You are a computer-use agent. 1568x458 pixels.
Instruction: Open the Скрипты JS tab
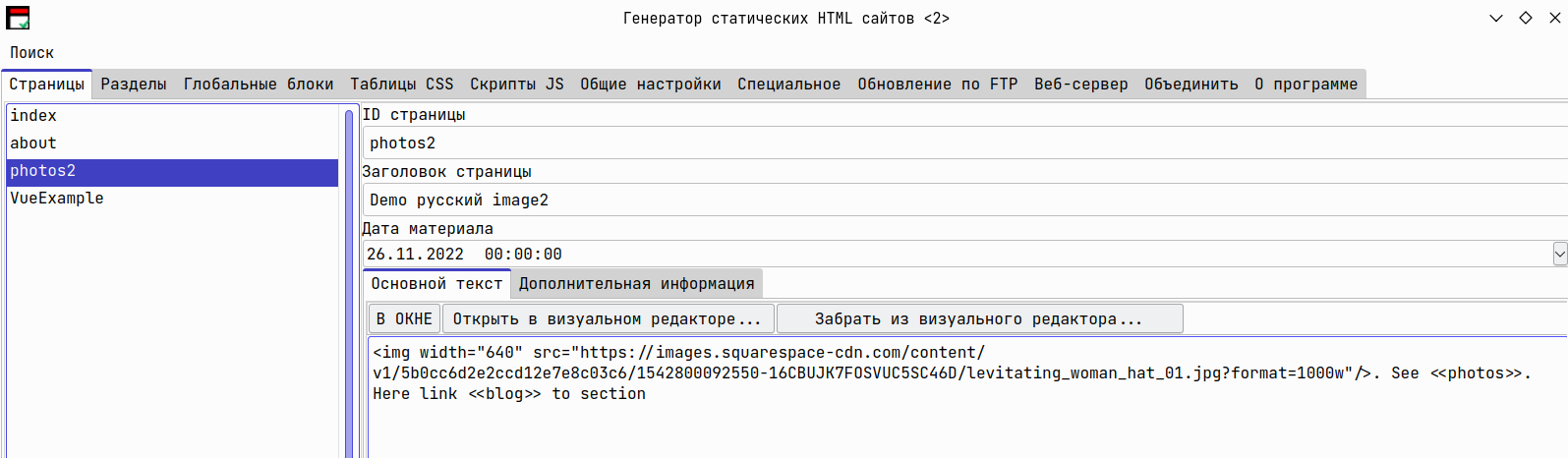pos(517,85)
